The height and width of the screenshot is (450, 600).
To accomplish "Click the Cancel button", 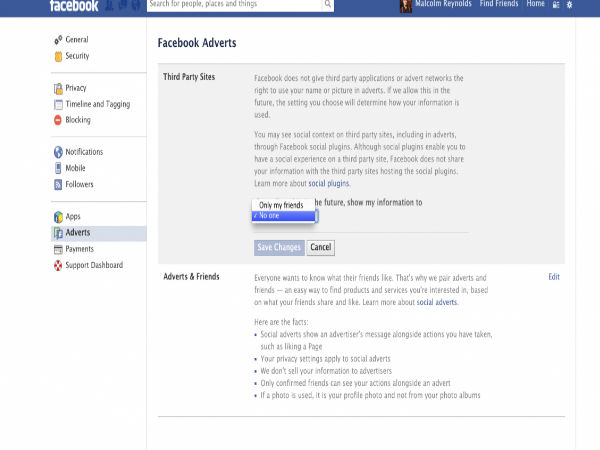I will click(x=321, y=248).
